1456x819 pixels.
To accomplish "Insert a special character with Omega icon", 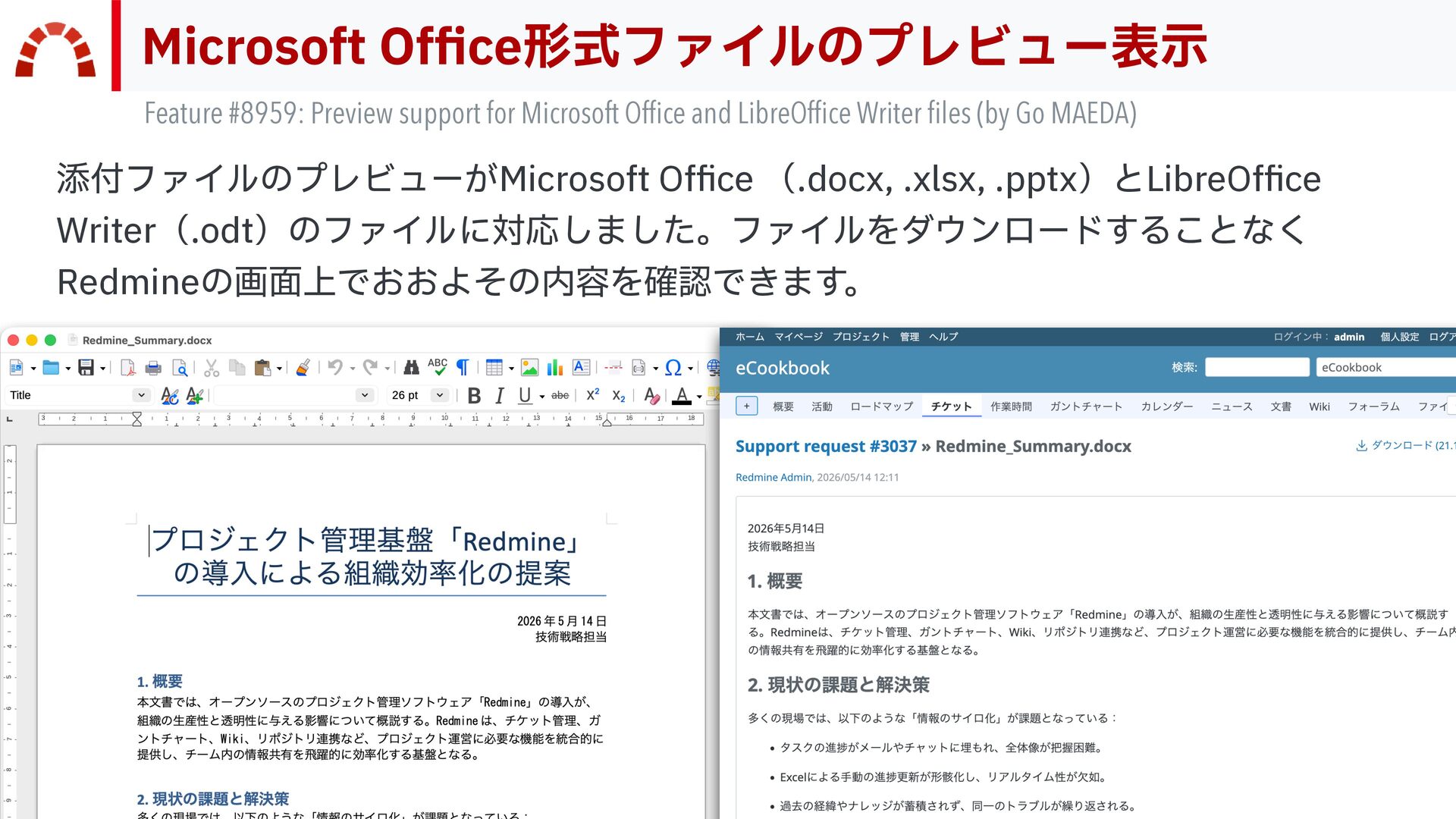I will pyautogui.click(x=673, y=369).
